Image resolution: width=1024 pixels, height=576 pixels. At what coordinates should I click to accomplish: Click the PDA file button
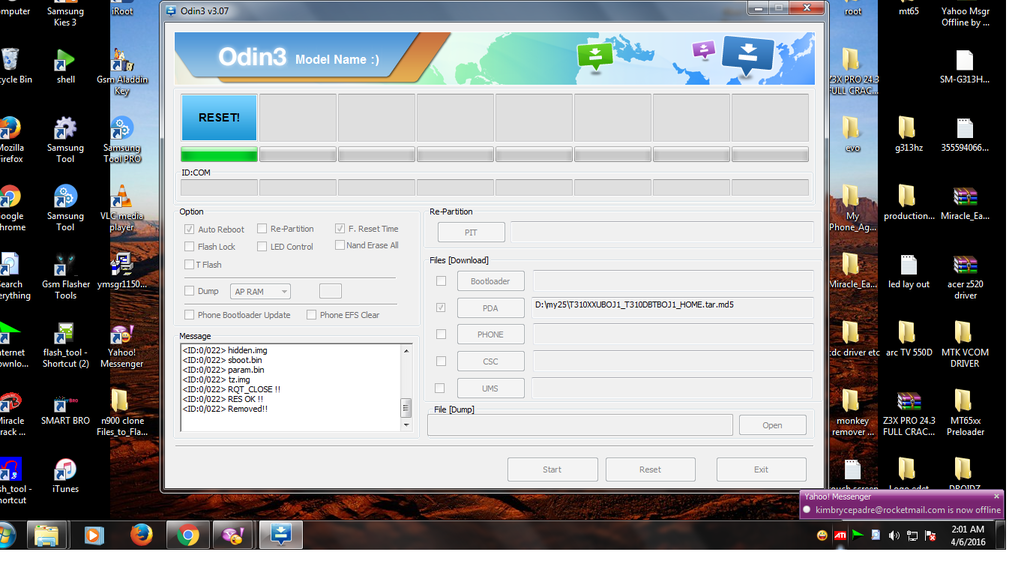[x=490, y=308]
